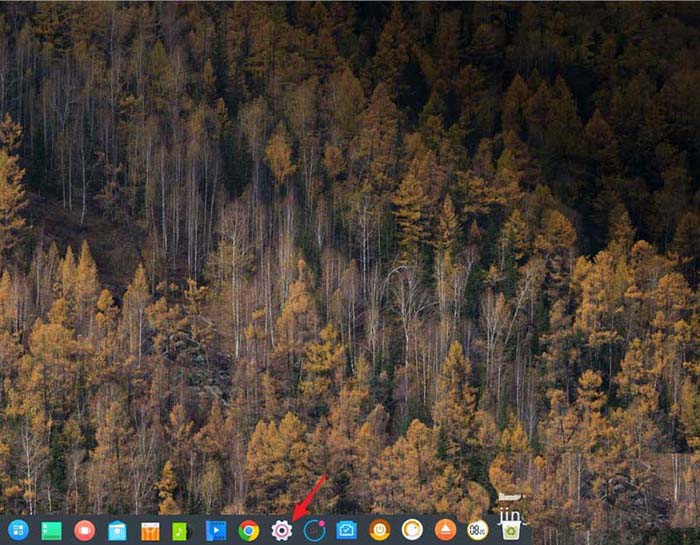Open the digital clock icon in dock
The width and height of the screenshot is (700, 545).
pos(478,530)
